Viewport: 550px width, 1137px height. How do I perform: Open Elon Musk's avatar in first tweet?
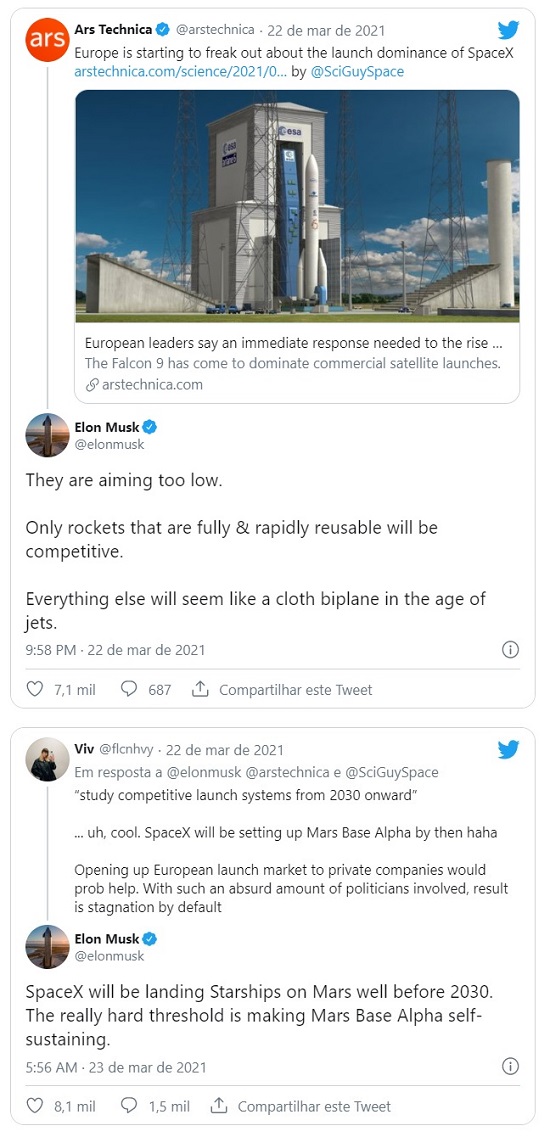click(x=47, y=435)
